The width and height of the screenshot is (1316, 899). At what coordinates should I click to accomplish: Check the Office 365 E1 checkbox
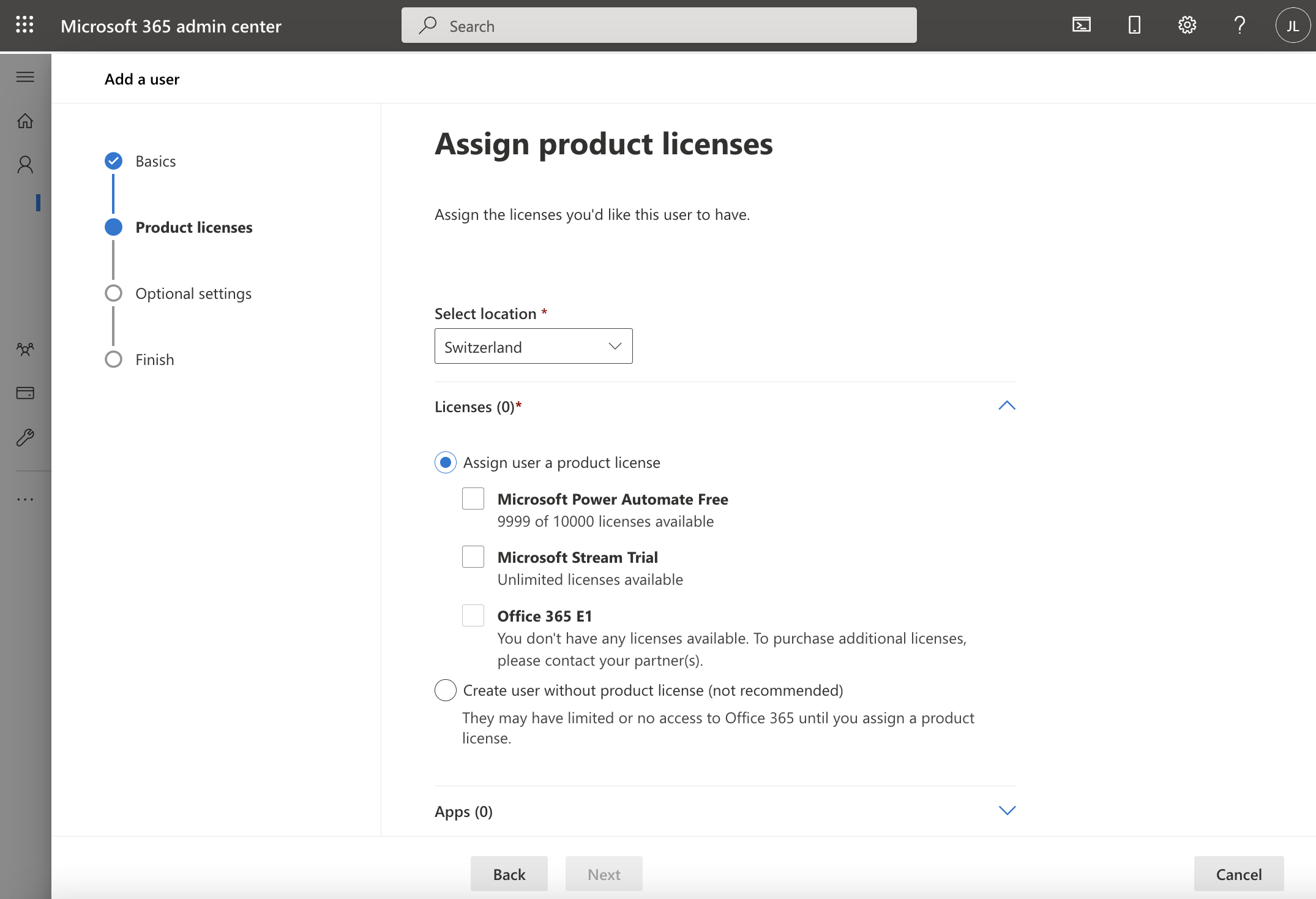coord(473,615)
